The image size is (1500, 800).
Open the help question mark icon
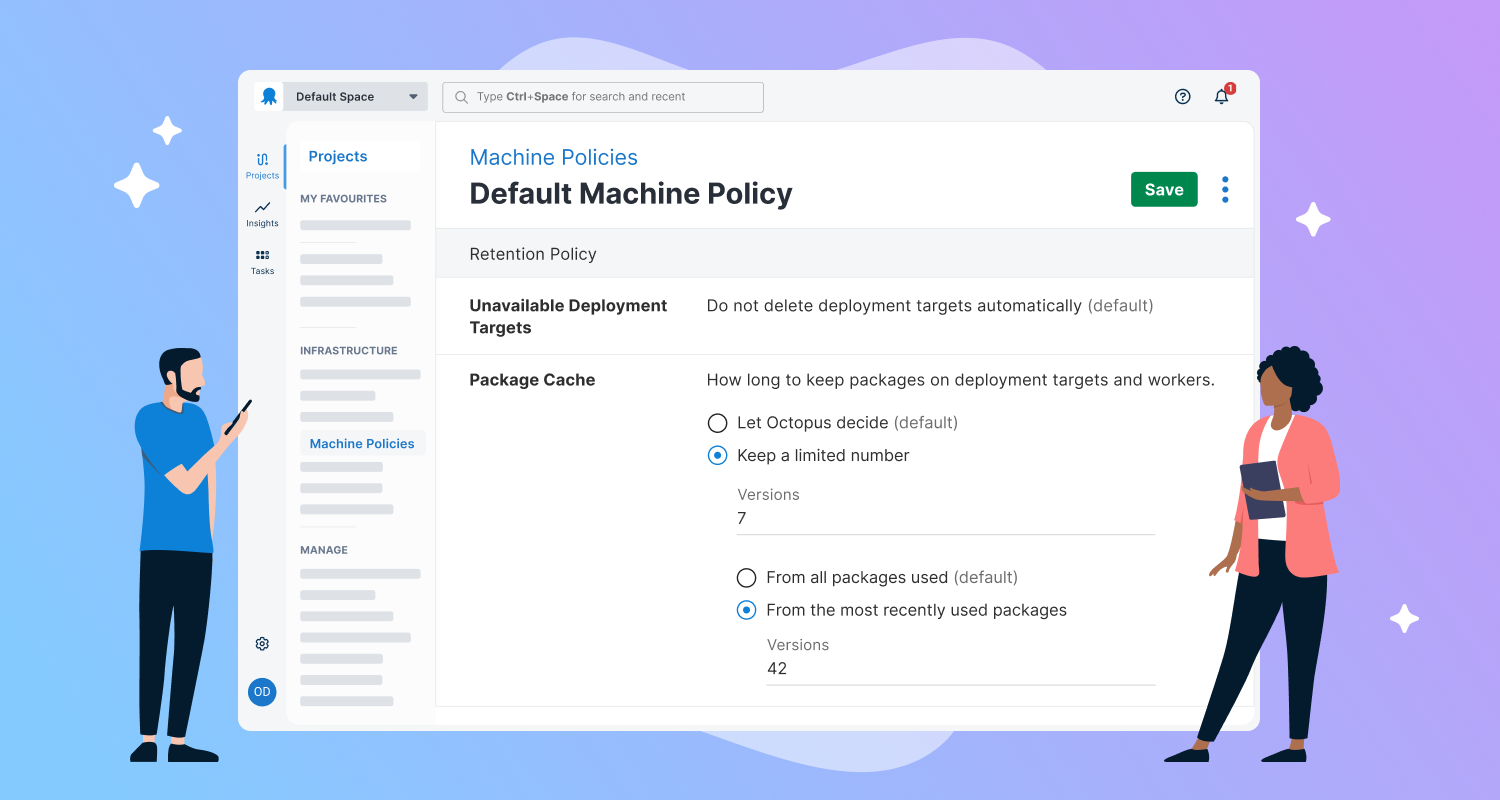[1183, 97]
